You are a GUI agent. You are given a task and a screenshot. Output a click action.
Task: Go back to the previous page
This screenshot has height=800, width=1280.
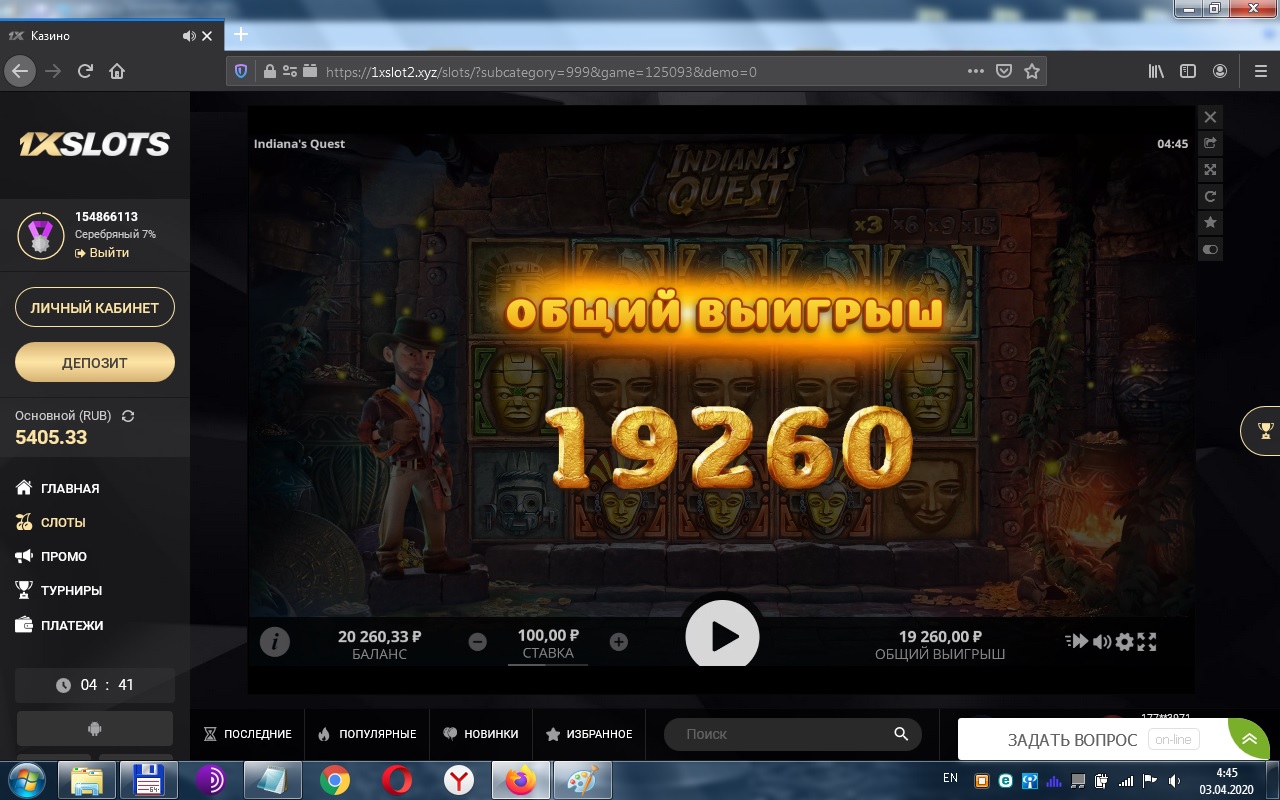pyautogui.click(x=20, y=71)
